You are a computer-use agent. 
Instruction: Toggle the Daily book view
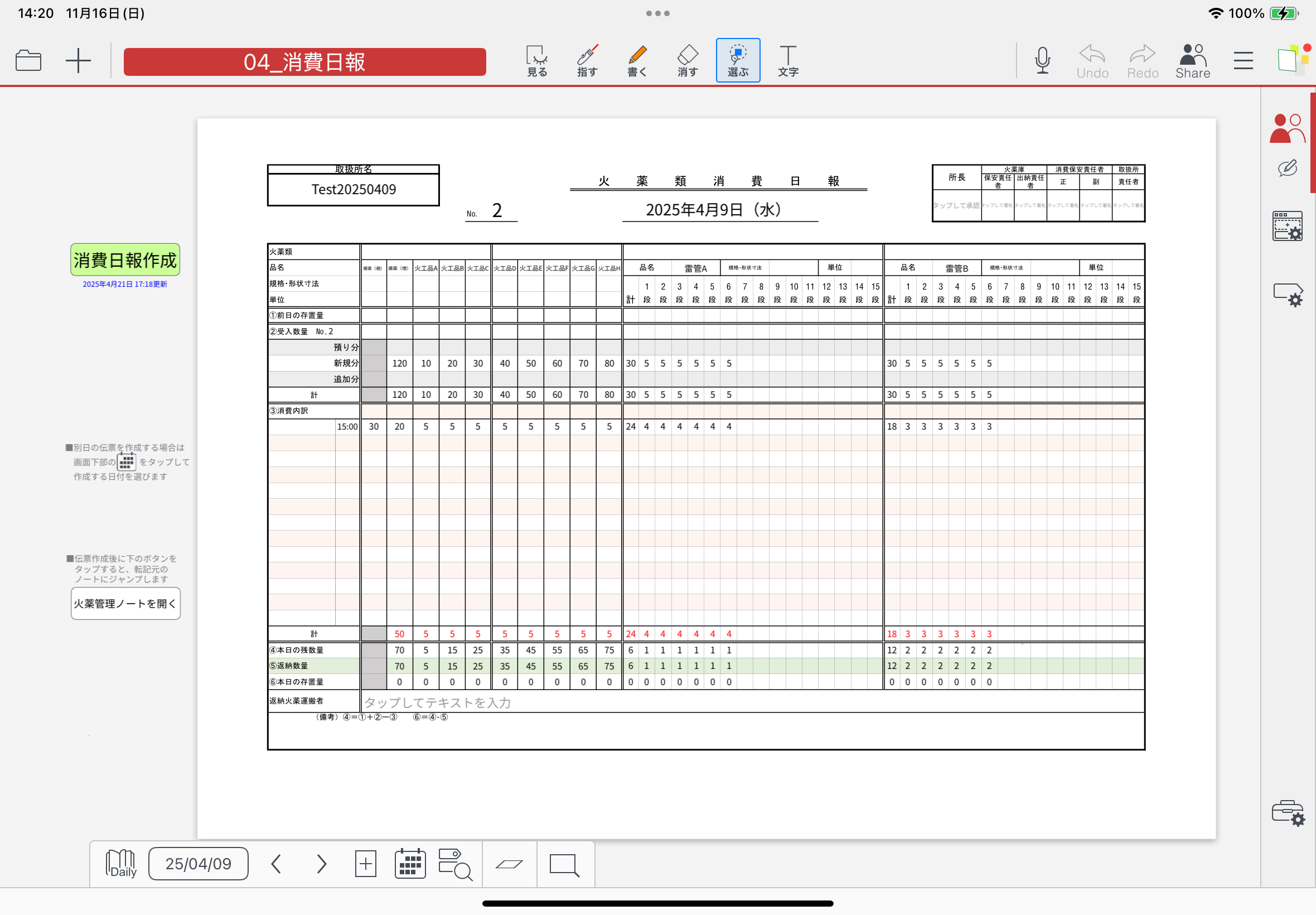click(x=121, y=864)
